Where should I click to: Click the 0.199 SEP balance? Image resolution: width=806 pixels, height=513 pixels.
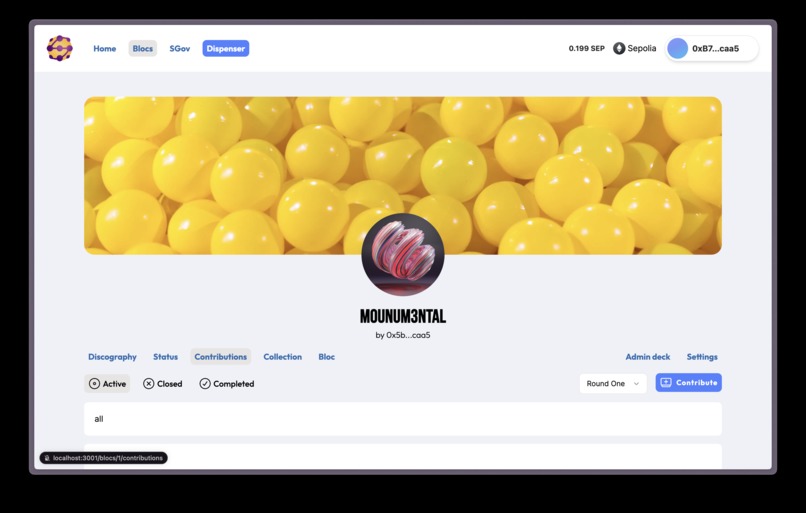click(x=587, y=48)
